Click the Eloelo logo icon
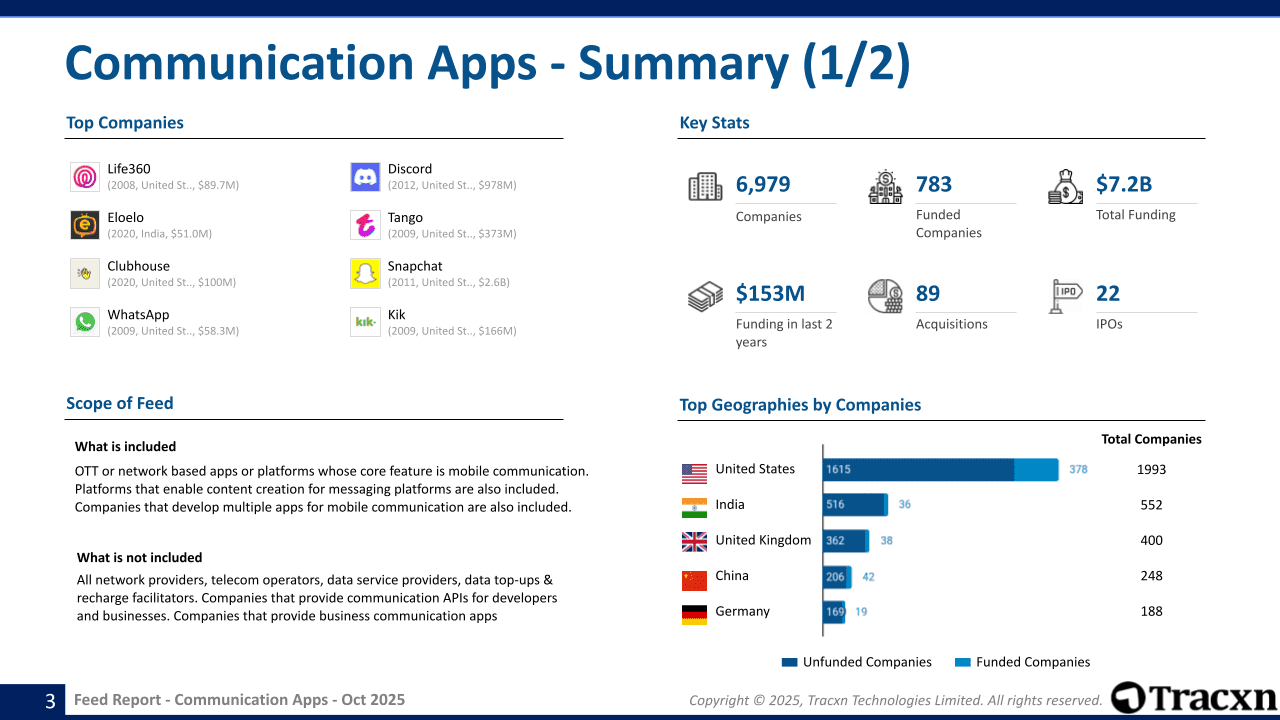 [x=85, y=225]
